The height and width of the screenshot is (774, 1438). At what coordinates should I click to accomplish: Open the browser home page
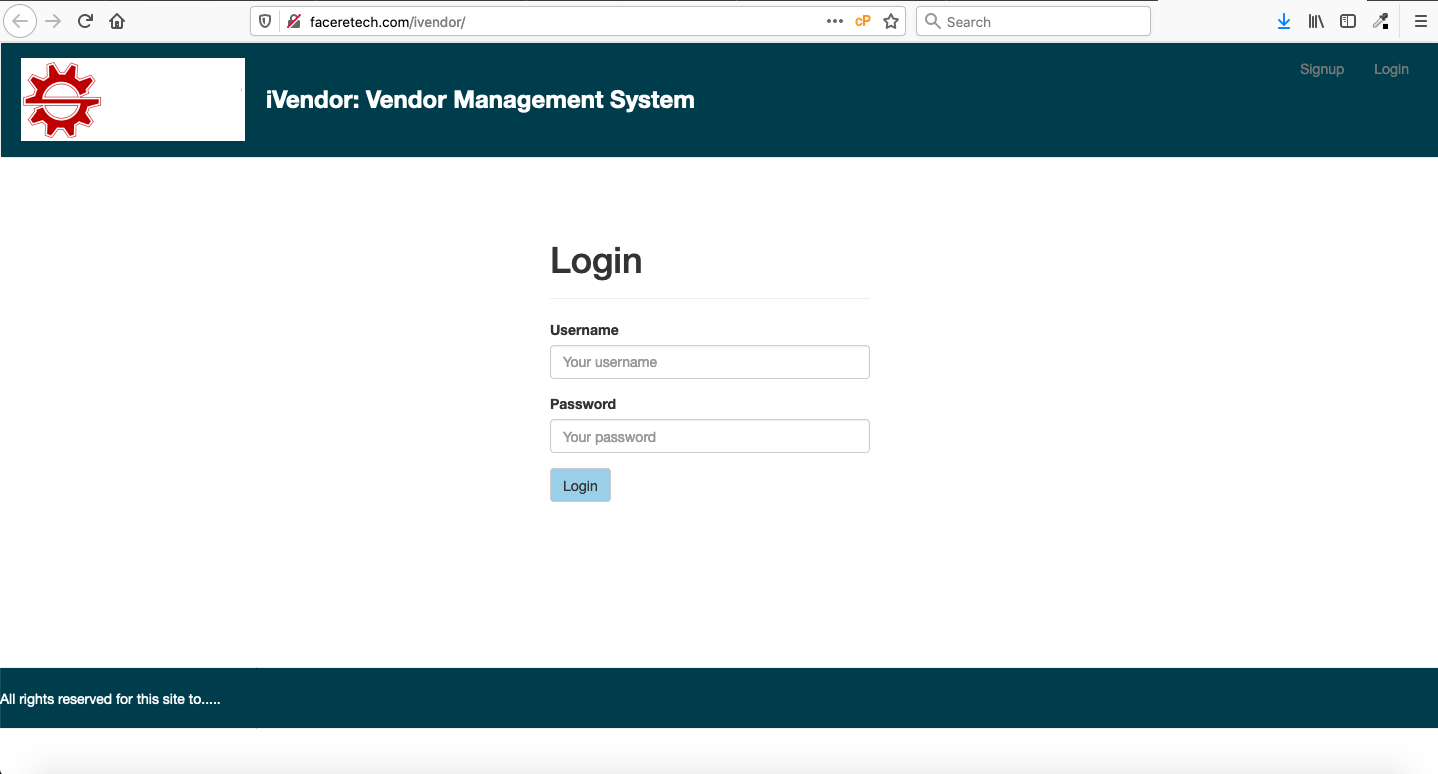click(117, 21)
